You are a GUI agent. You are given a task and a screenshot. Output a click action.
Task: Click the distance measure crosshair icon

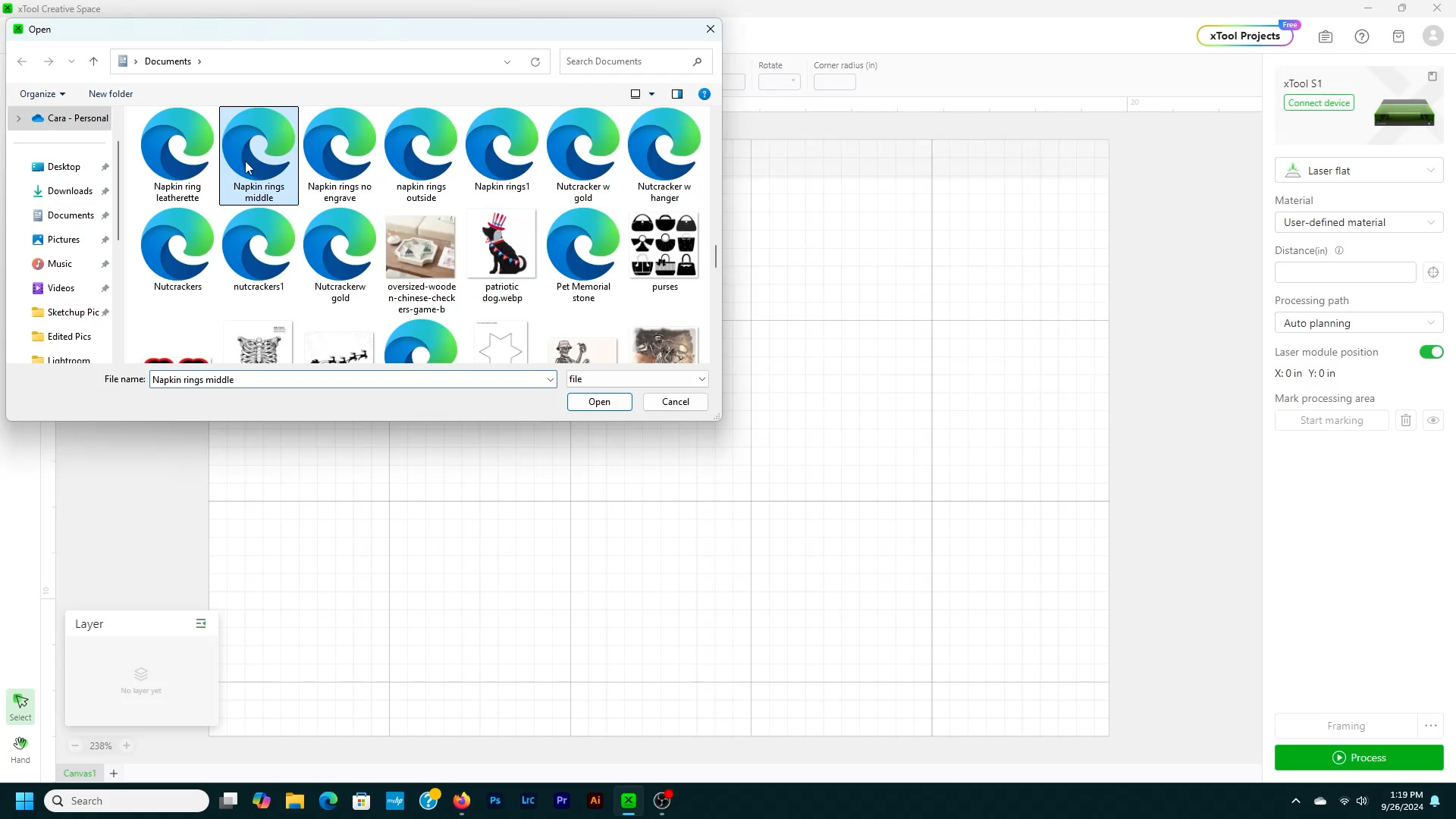click(x=1433, y=272)
